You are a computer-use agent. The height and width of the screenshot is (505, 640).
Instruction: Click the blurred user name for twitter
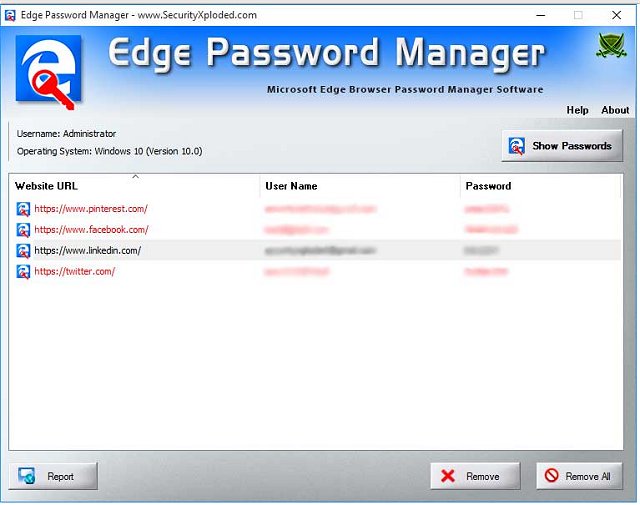point(297,271)
